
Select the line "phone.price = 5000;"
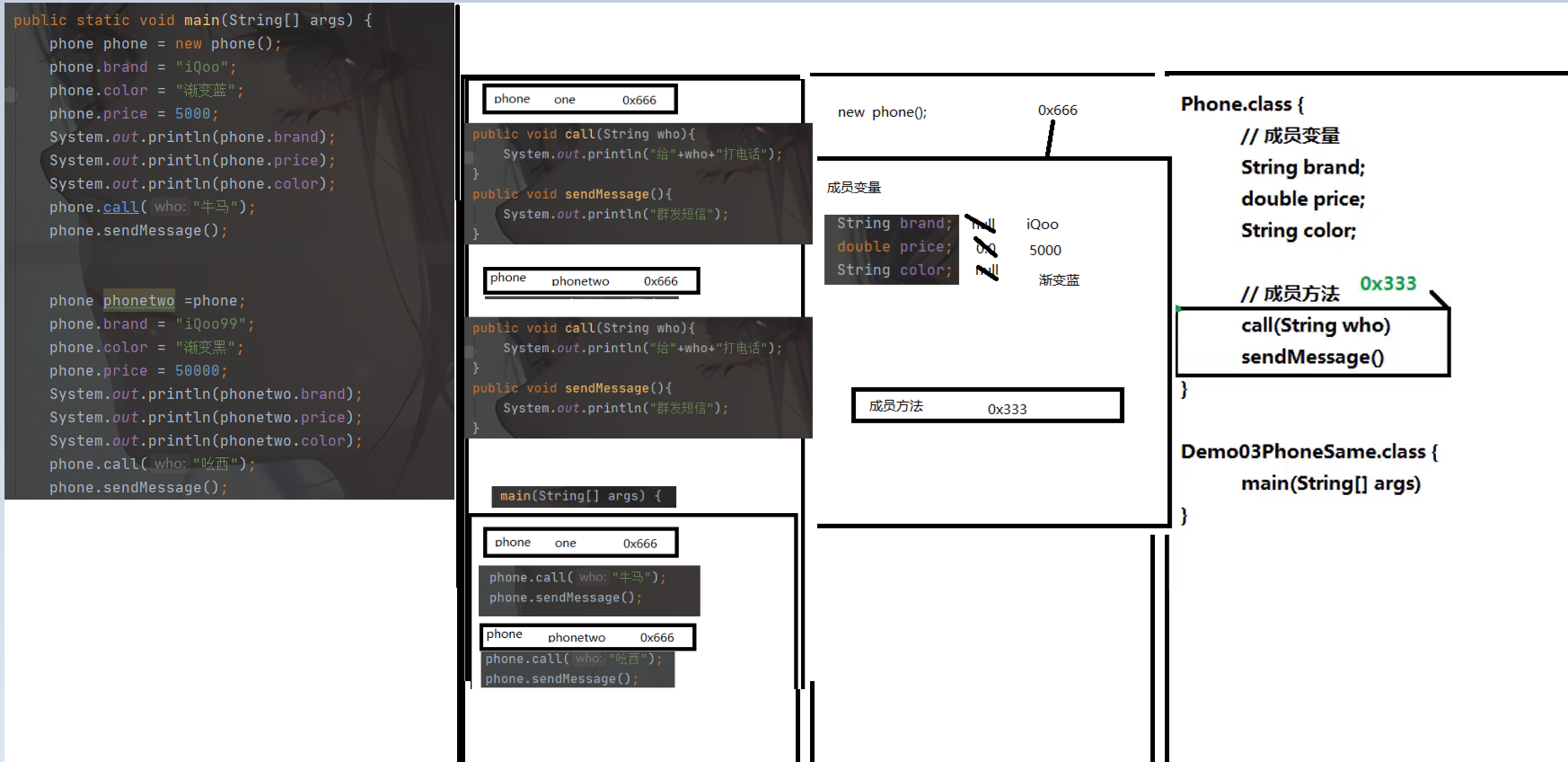(x=134, y=113)
